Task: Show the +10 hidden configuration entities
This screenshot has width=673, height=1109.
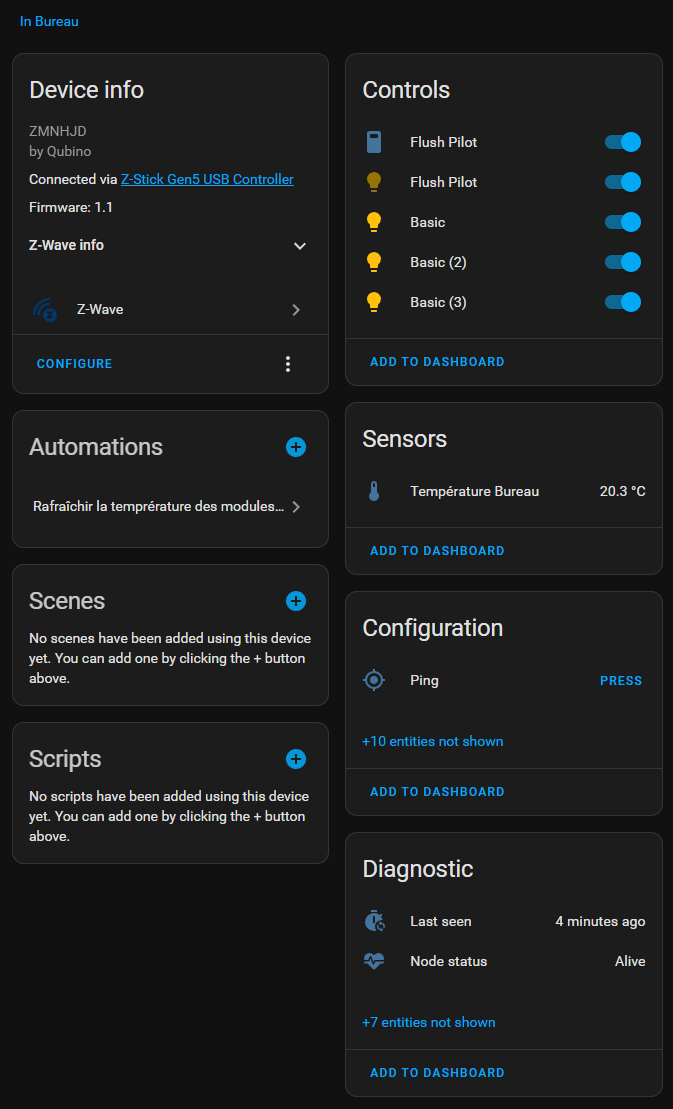Action: [x=432, y=741]
